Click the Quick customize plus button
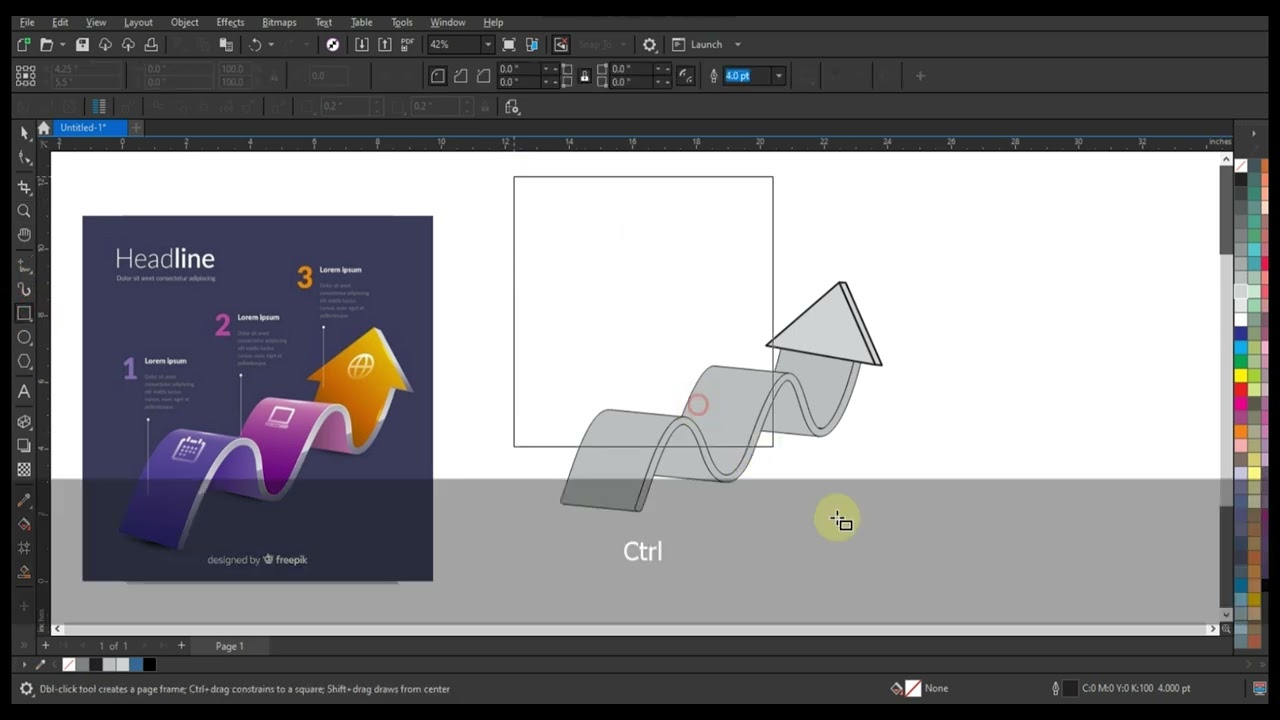 click(x=920, y=76)
